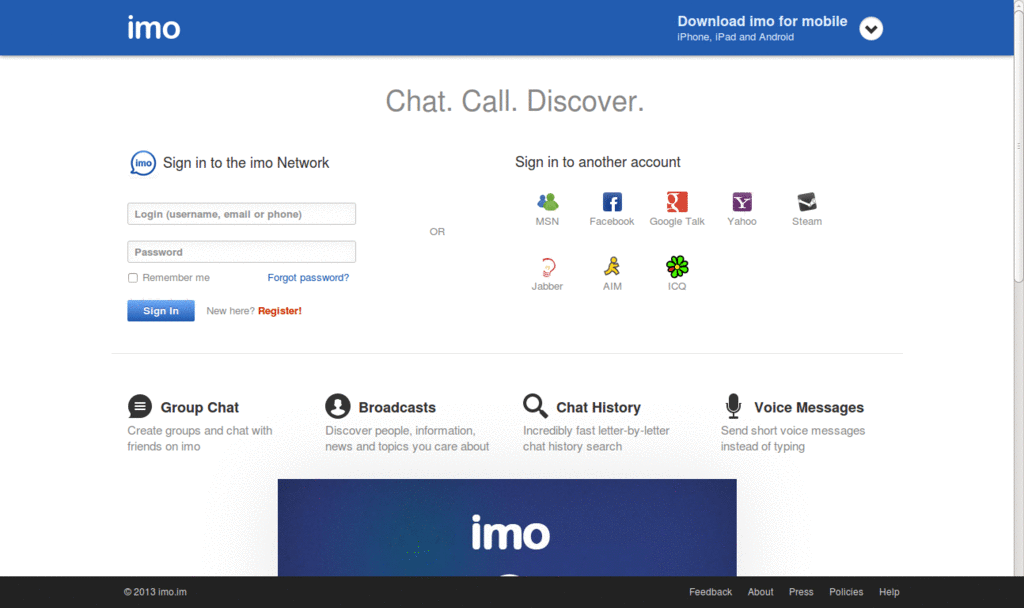Open the Help footer link
This screenshot has height=608, width=1024.
point(889,592)
